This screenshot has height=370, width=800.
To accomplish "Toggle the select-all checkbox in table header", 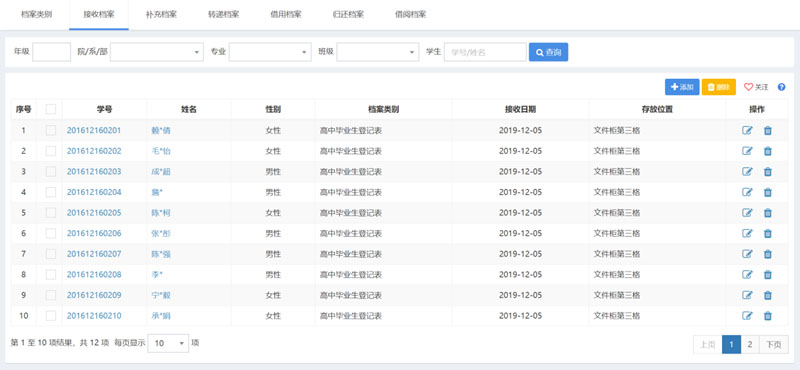I will click(x=51, y=109).
